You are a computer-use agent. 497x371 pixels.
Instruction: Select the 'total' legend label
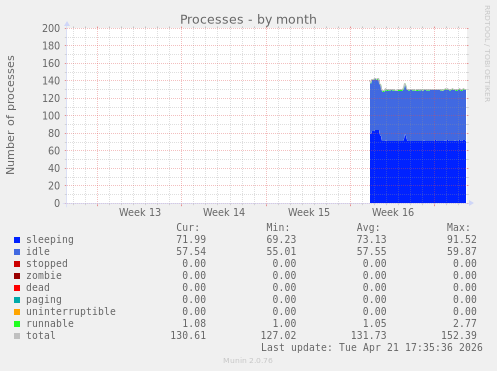tap(41, 335)
